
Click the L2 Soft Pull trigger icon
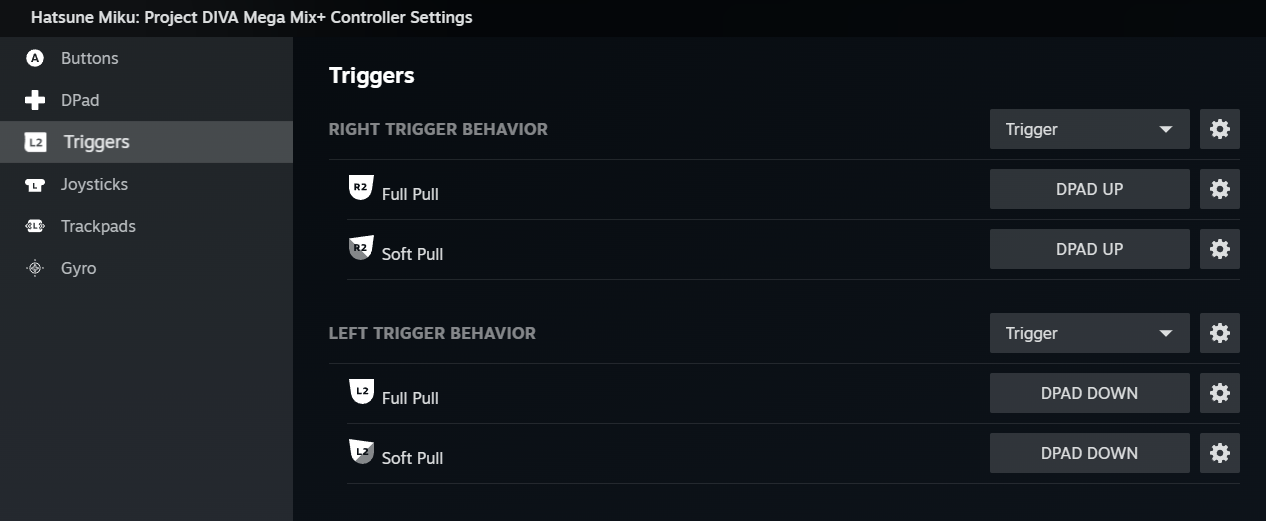click(x=360, y=452)
